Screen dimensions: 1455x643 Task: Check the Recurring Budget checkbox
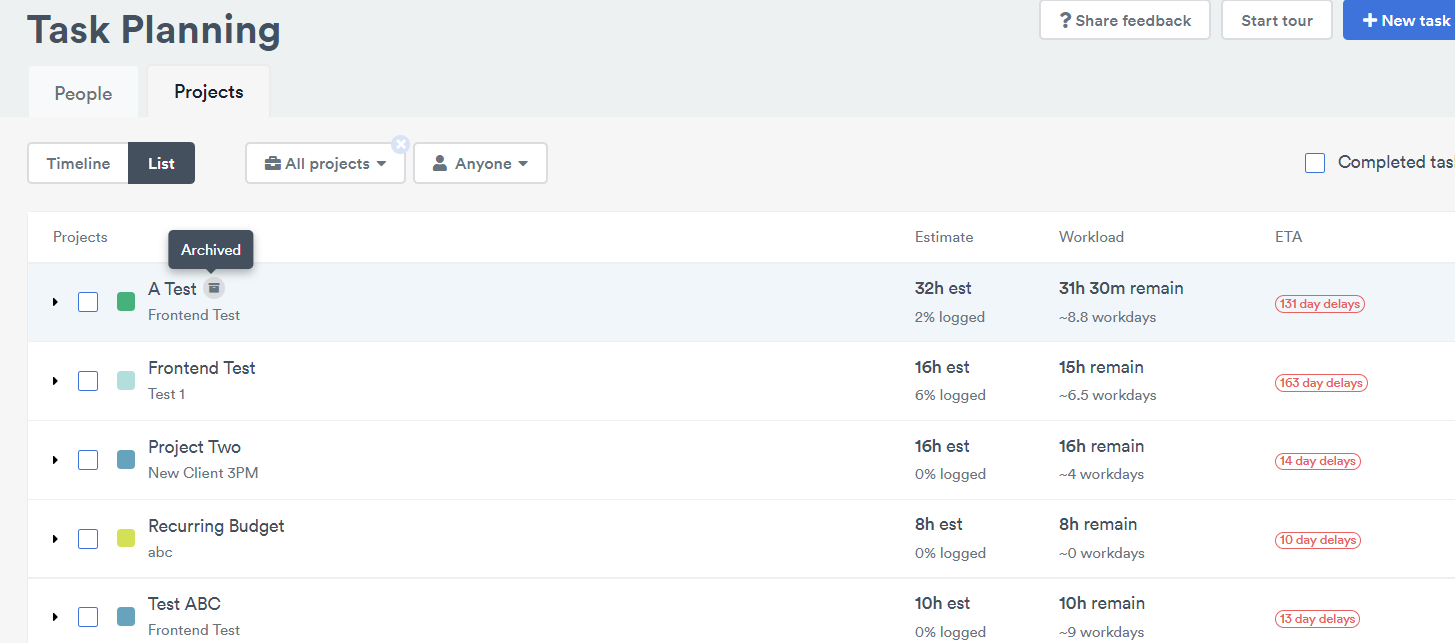click(88, 538)
